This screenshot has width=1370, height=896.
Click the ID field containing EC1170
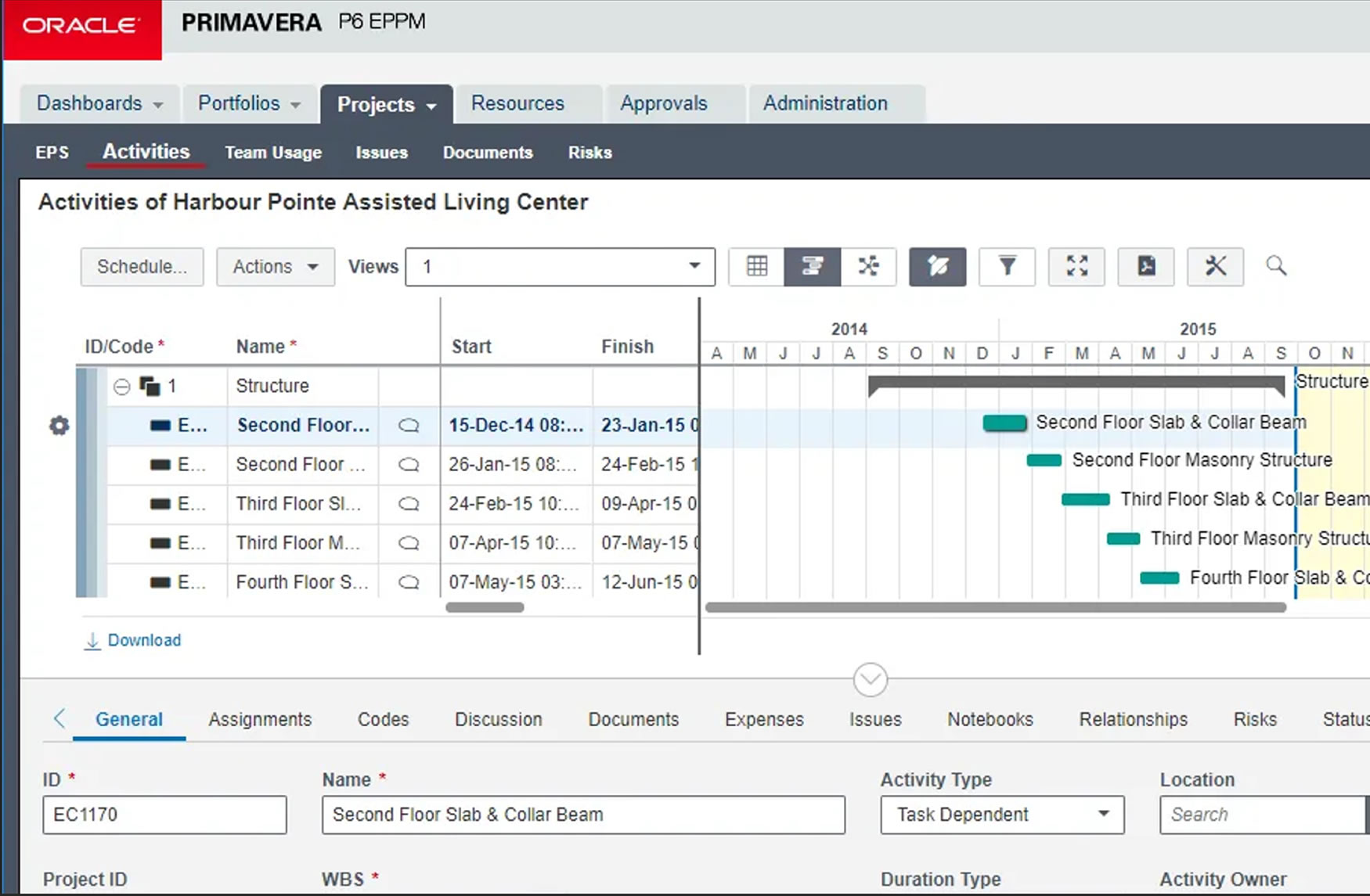coord(164,815)
